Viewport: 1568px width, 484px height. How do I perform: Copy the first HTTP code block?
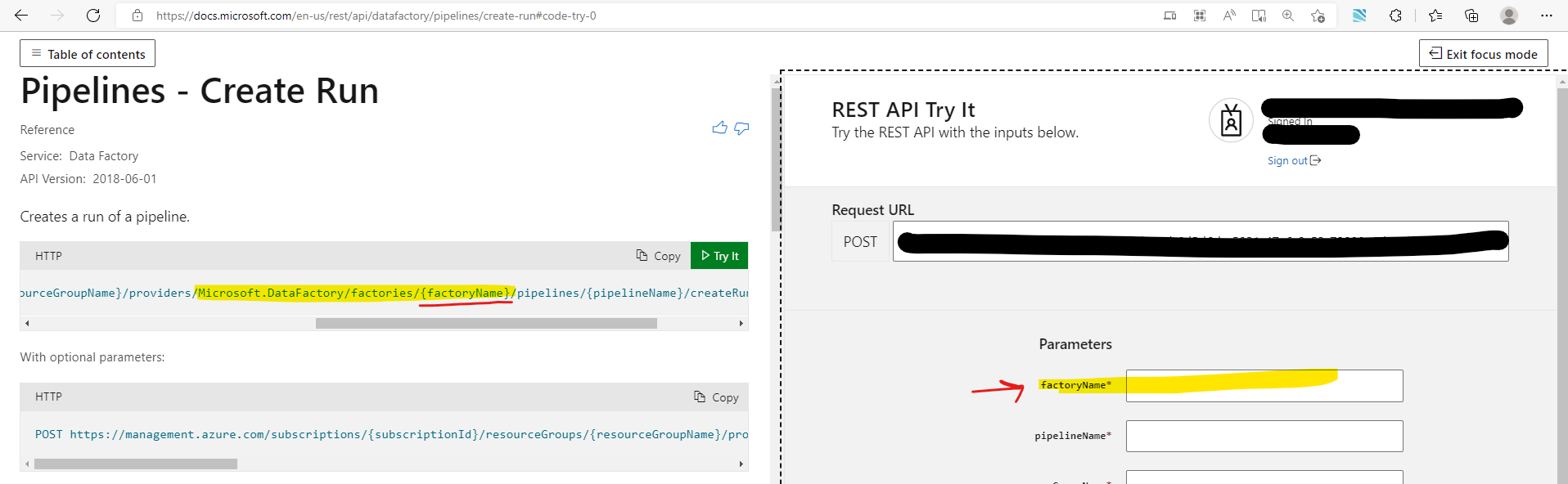658,256
